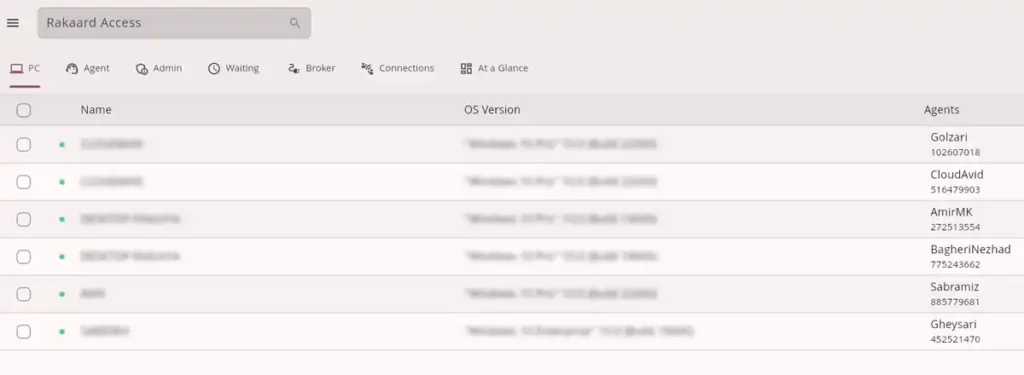
Task: Focus the Rakaard Access search field
Action: coord(174,23)
